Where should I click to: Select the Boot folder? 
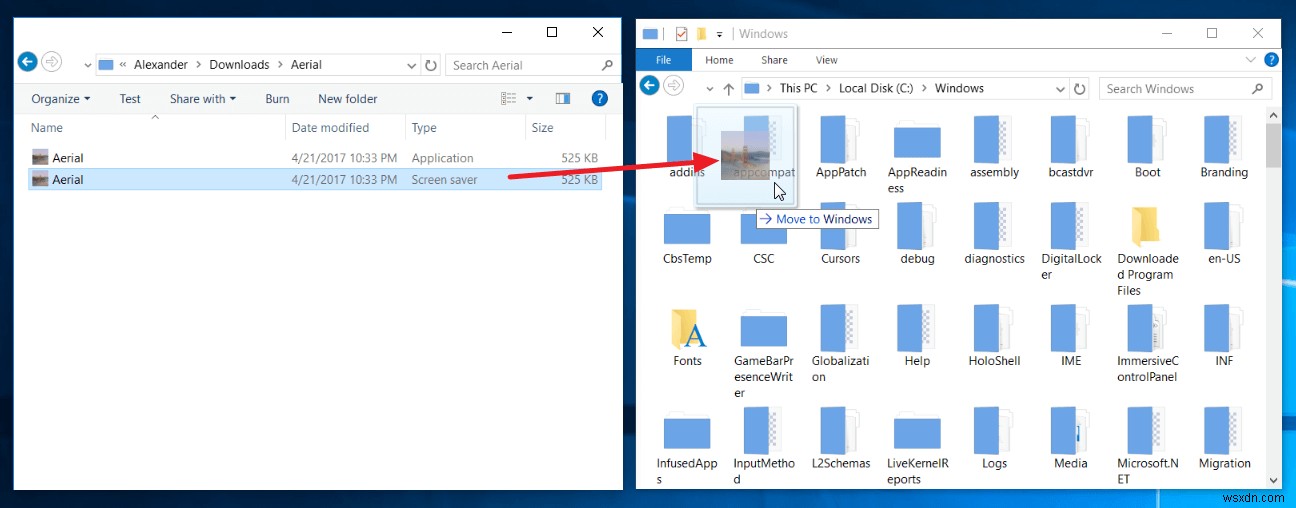click(1148, 148)
